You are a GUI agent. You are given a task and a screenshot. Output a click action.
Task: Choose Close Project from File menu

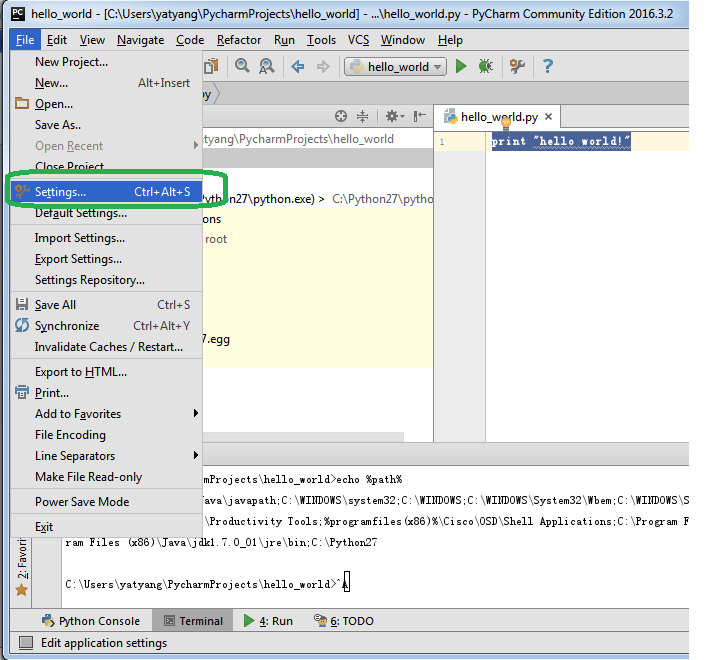tap(106, 166)
